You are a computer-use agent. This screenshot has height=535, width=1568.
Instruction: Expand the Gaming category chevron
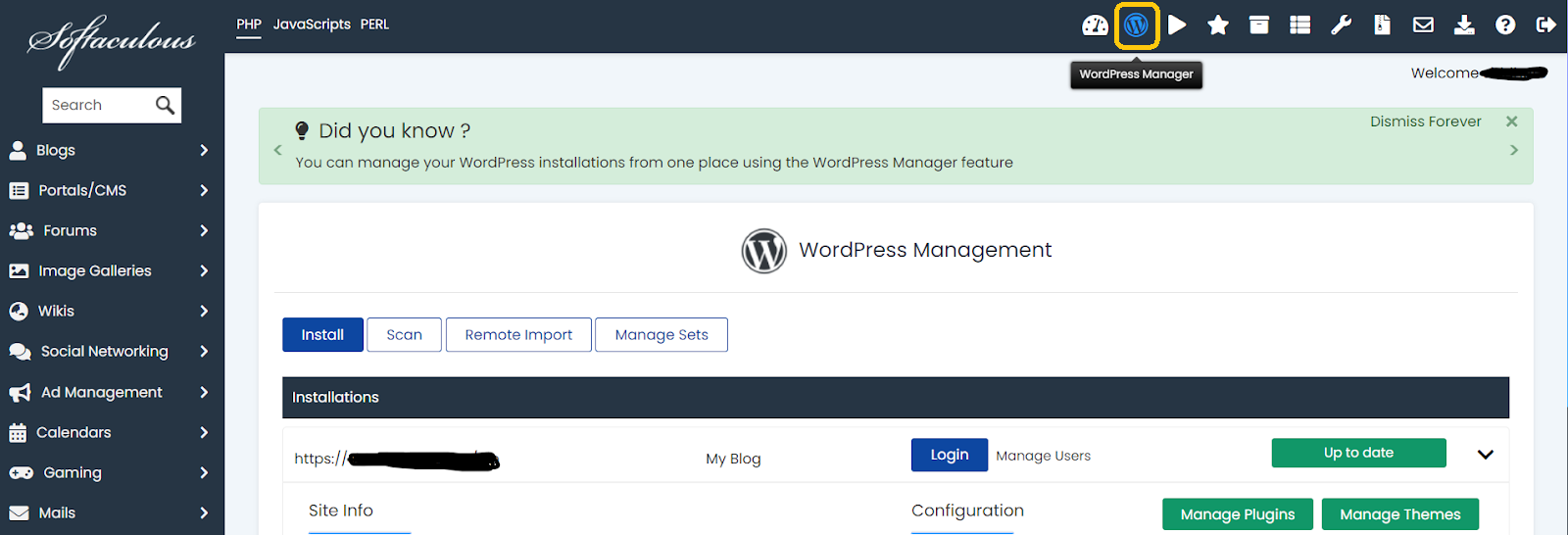point(204,472)
